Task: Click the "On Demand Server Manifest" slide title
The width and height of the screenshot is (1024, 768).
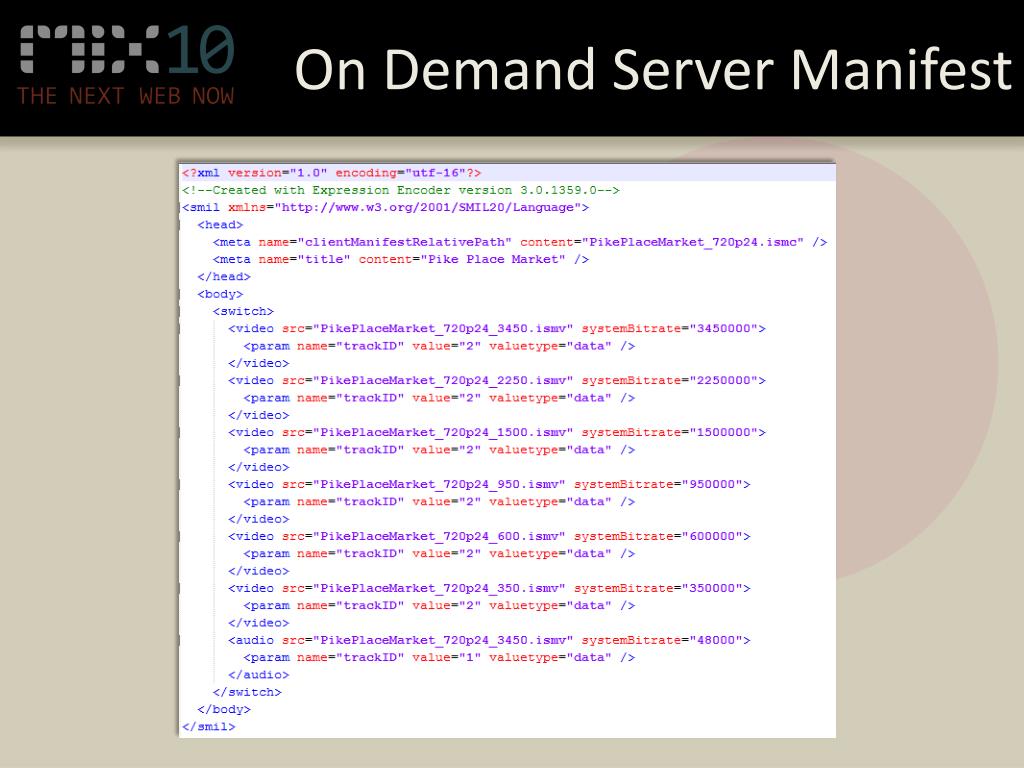Action: coord(653,69)
